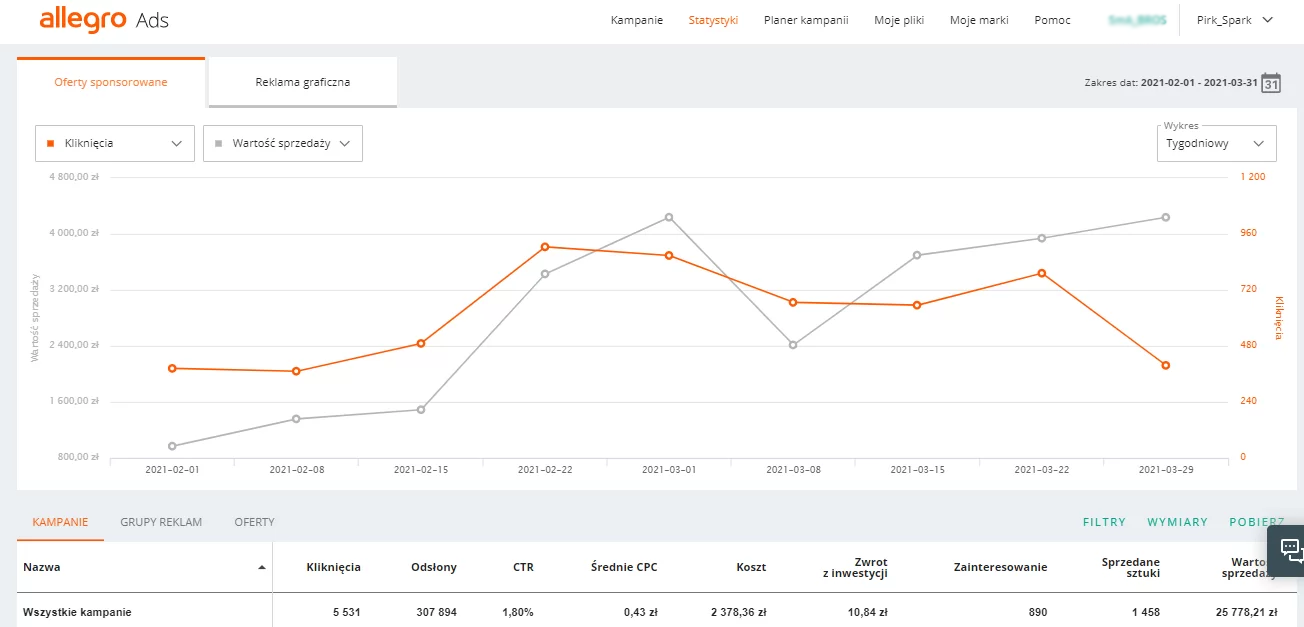
Task: Click the FILTRY button
Action: 1104,522
